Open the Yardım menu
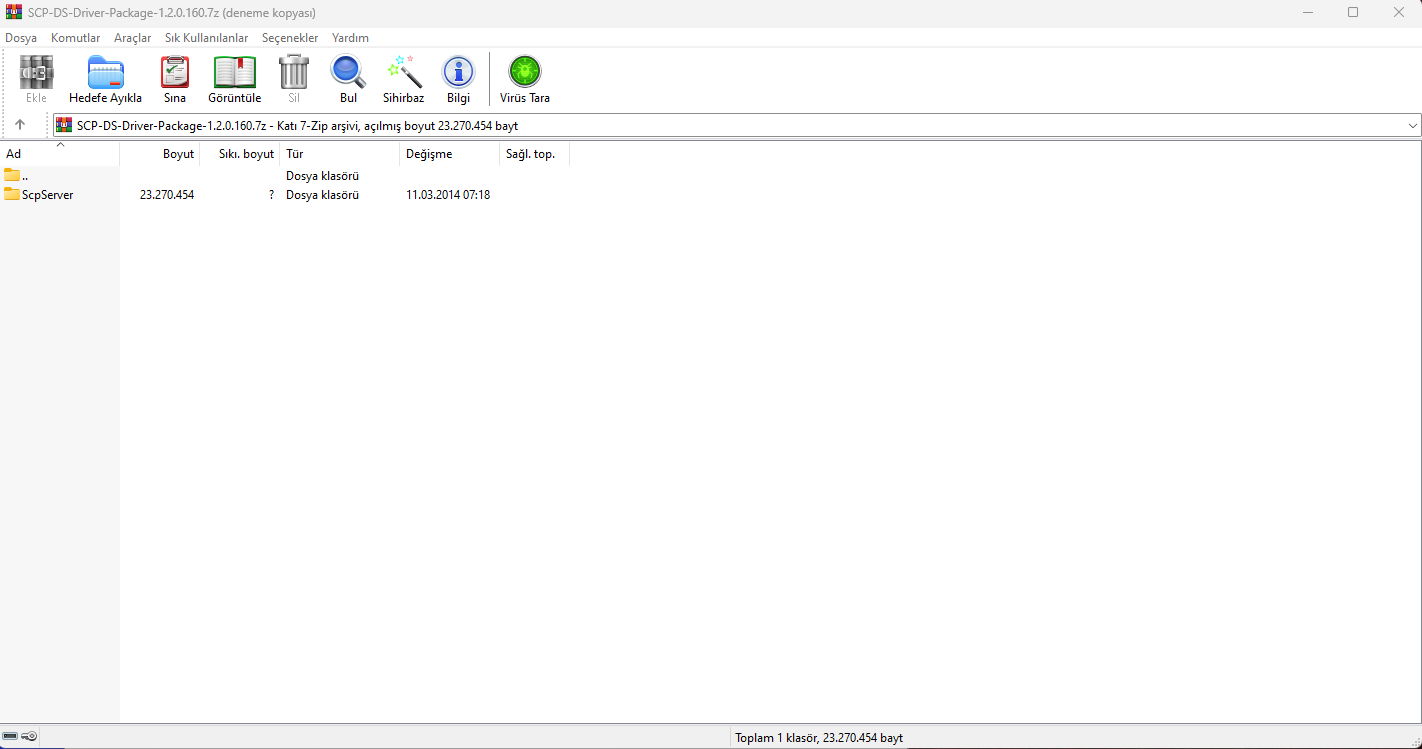The width and height of the screenshot is (1422, 749). [351, 38]
